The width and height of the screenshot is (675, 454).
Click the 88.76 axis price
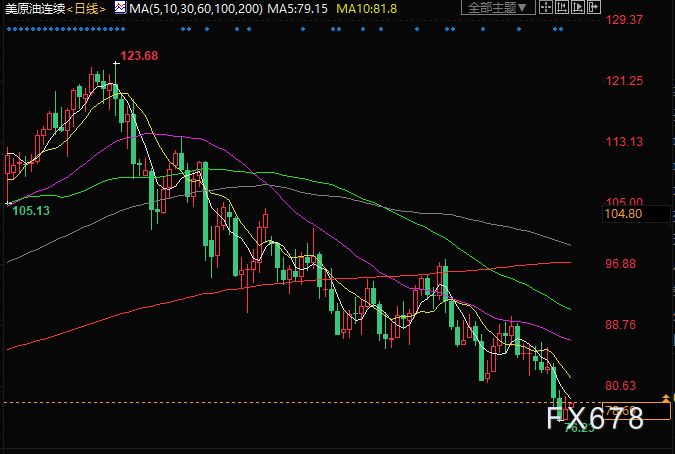pos(620,325)
